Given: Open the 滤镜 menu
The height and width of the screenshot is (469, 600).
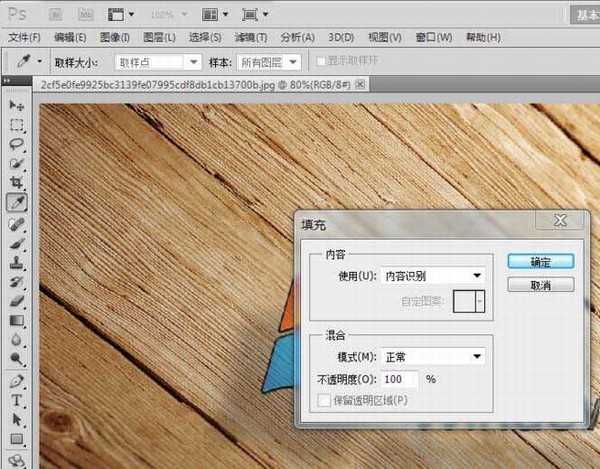Looking at the screenshot, I should click(x=251, y=37).
